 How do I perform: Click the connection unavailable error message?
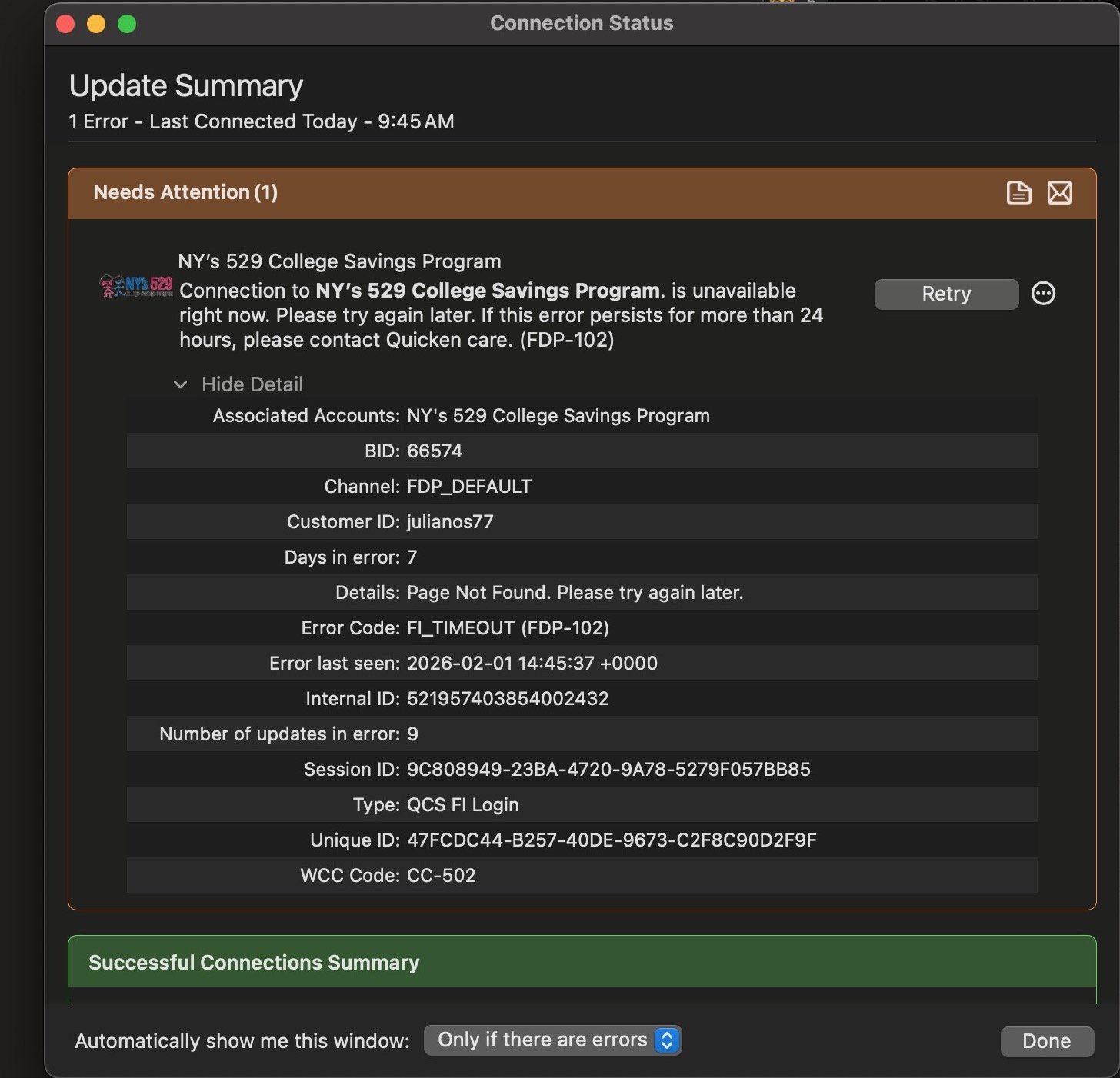pos(501,315)
